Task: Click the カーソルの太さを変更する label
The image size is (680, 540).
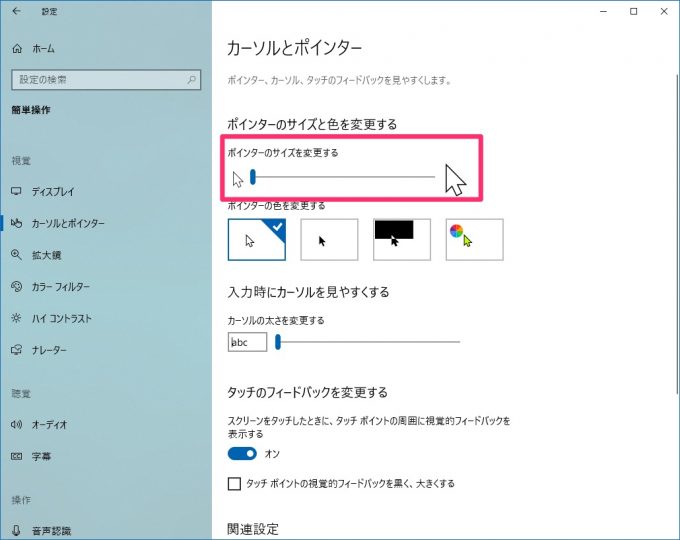Action: [276, 321]
